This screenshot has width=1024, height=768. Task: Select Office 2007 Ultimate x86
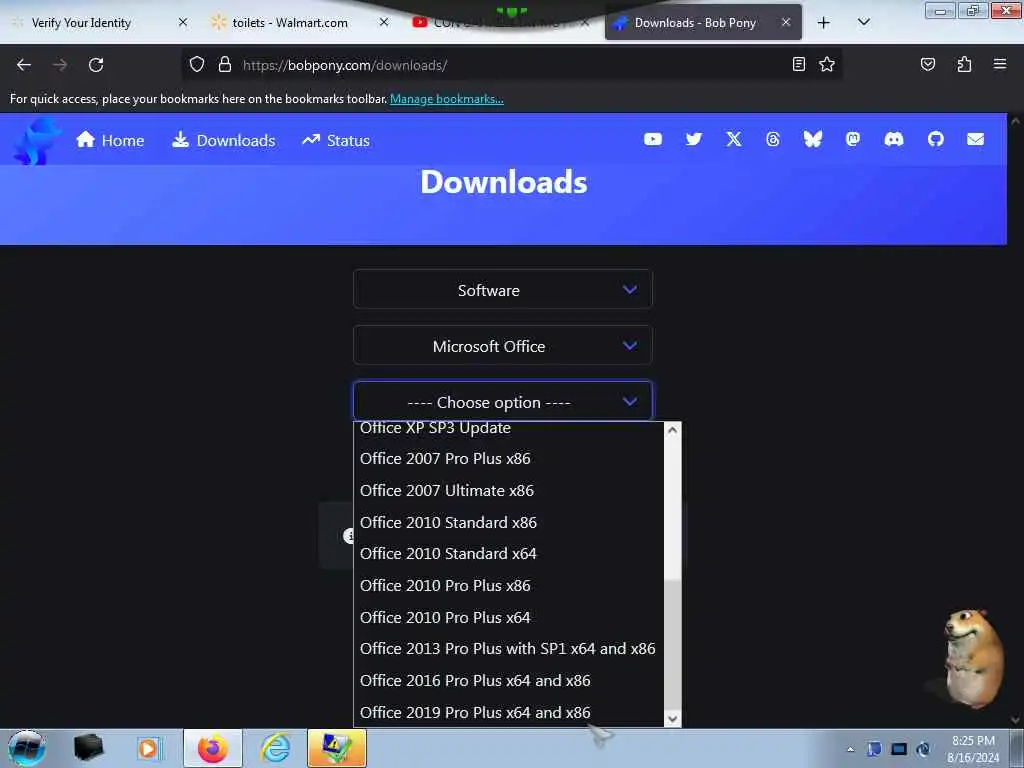(x=508, y=490)
